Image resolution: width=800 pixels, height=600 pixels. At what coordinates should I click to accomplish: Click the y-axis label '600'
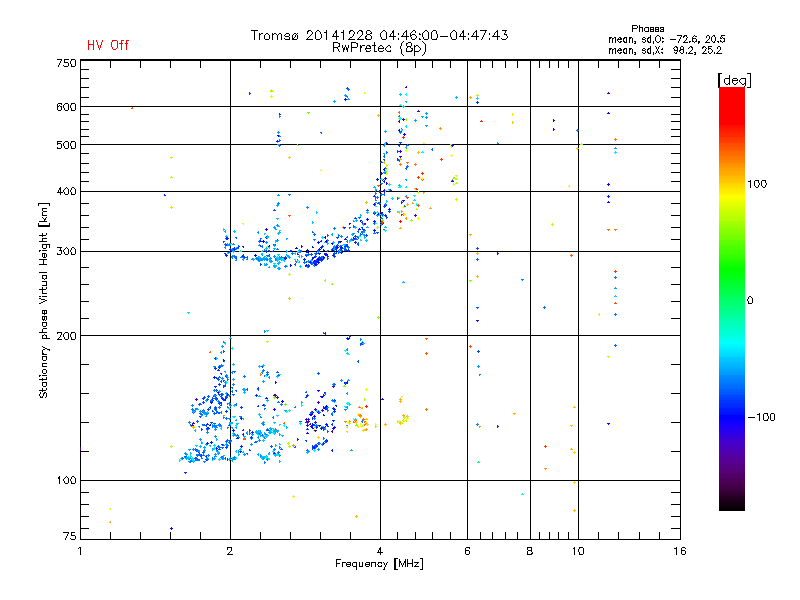tap(66, 107)
